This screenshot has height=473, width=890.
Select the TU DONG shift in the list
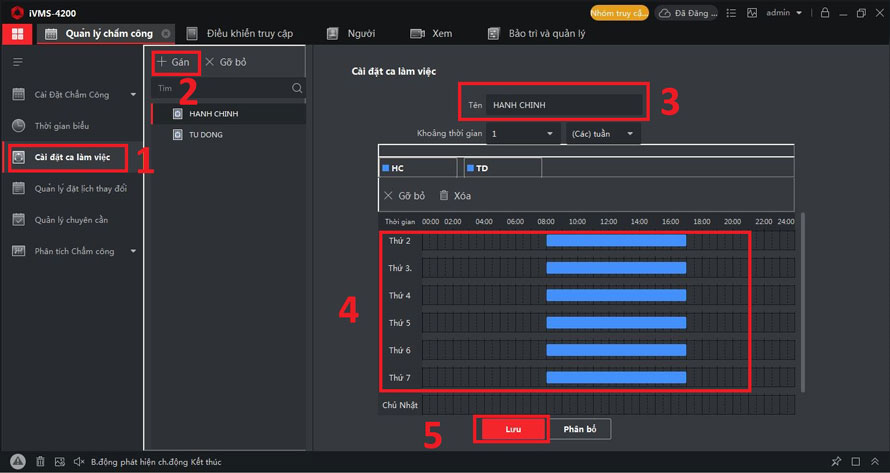pos(206,134)
